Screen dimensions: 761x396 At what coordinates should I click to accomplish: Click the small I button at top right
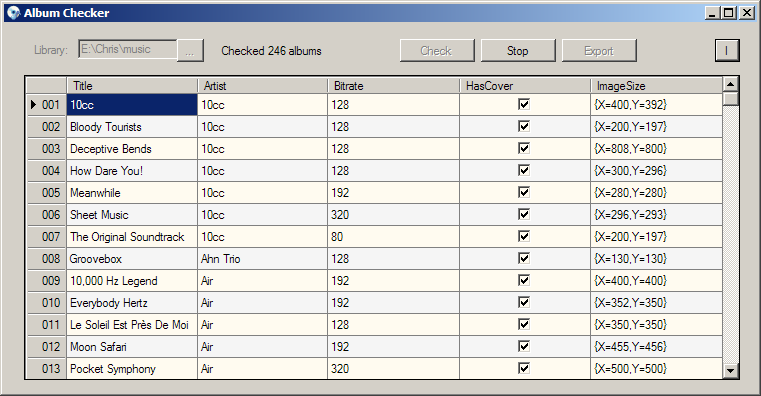click(x=727, y=50)
